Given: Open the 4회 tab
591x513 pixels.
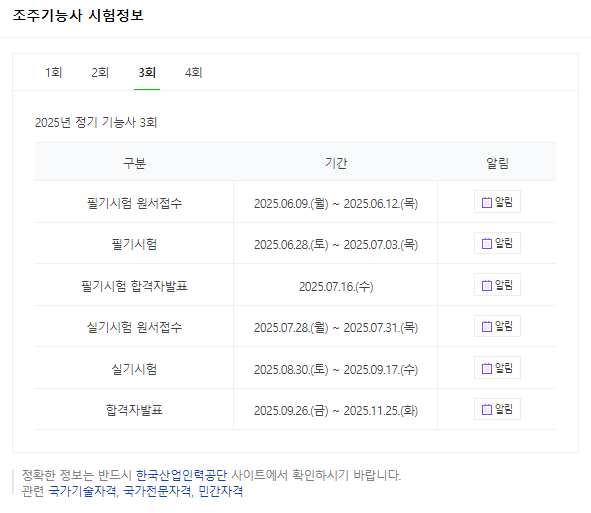Looking at the screenshot, I should tap(194, 72).
